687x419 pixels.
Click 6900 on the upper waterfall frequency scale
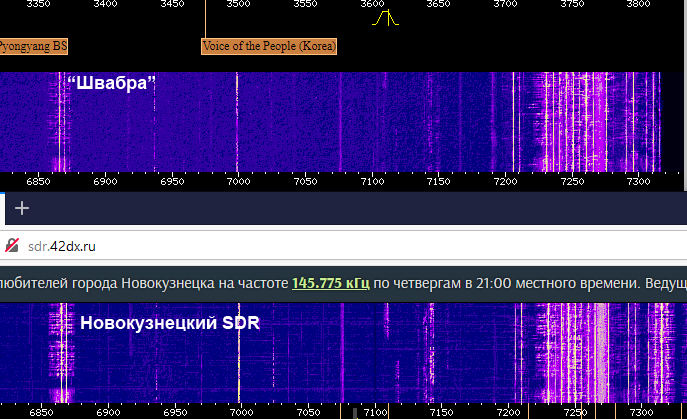(105, 181)
